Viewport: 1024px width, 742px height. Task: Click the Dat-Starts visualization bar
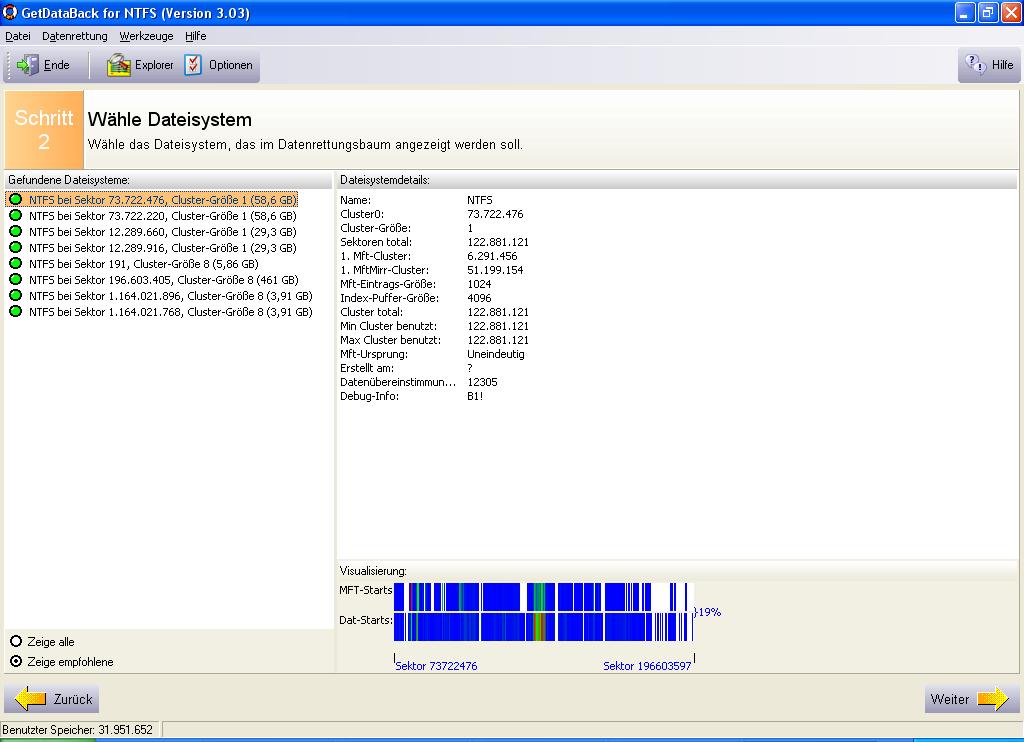[542, 627]
